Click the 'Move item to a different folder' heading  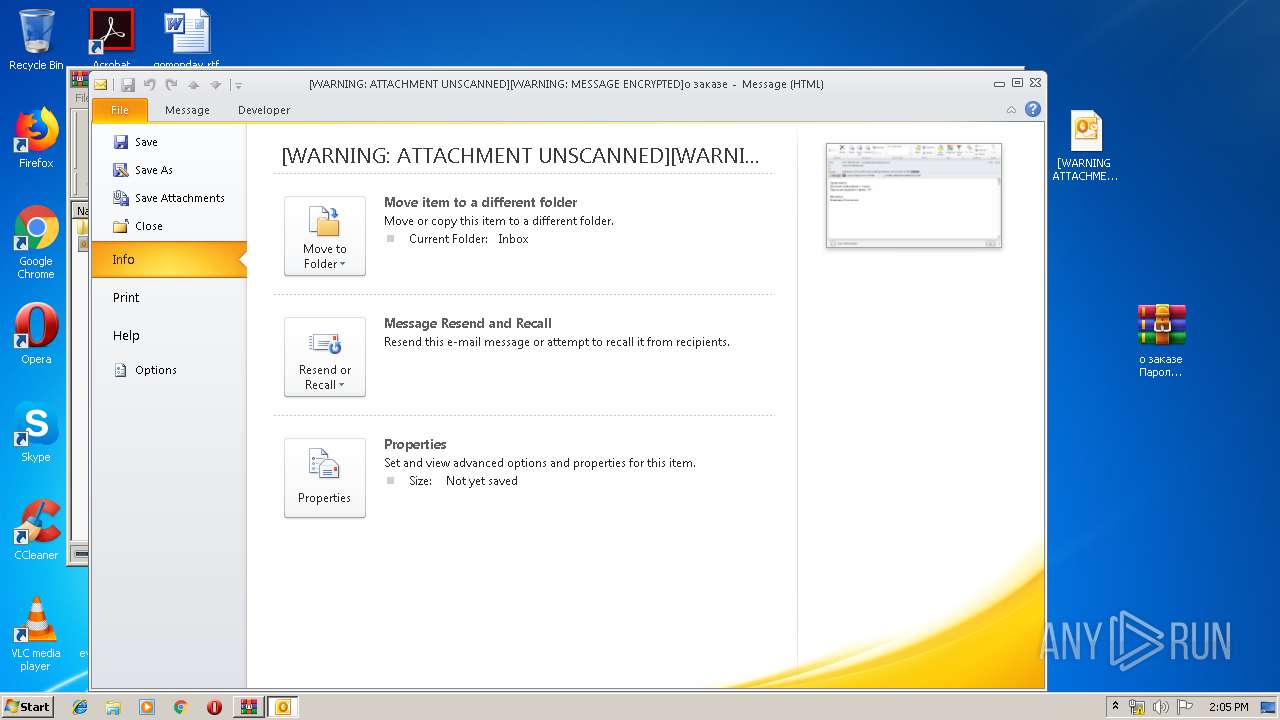tap(480, 202)
